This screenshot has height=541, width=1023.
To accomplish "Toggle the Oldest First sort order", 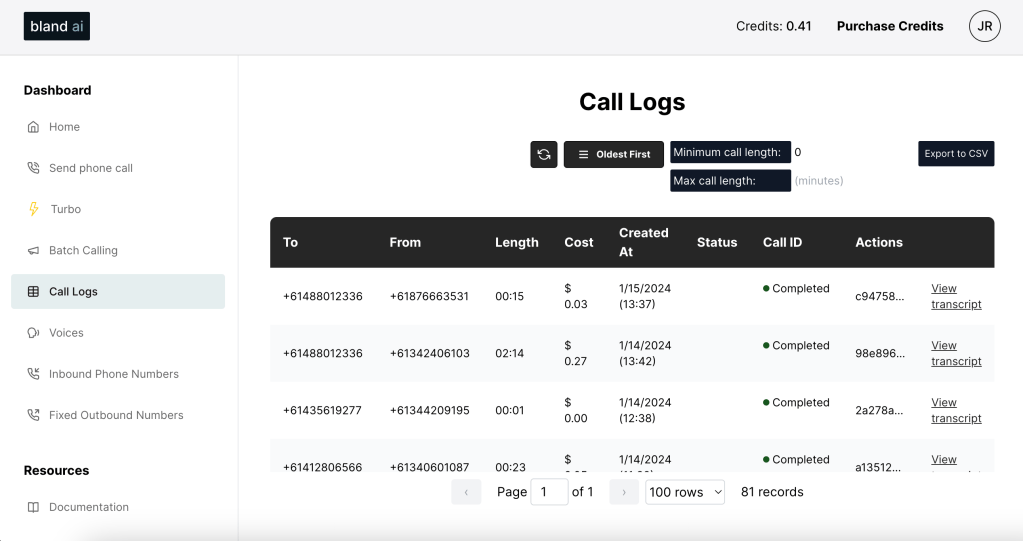I will coord(614,154).
